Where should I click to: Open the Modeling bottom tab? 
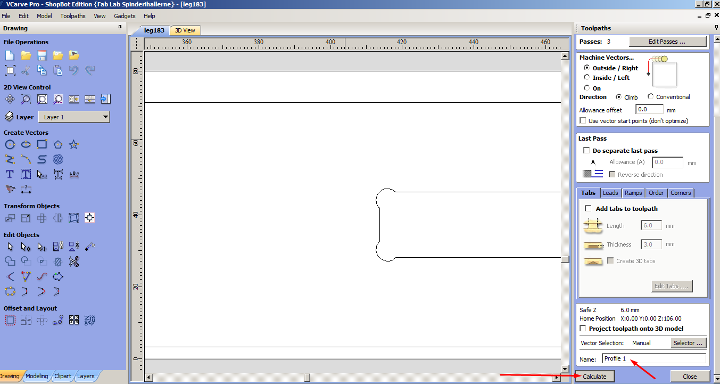click(x=36, y=376)
